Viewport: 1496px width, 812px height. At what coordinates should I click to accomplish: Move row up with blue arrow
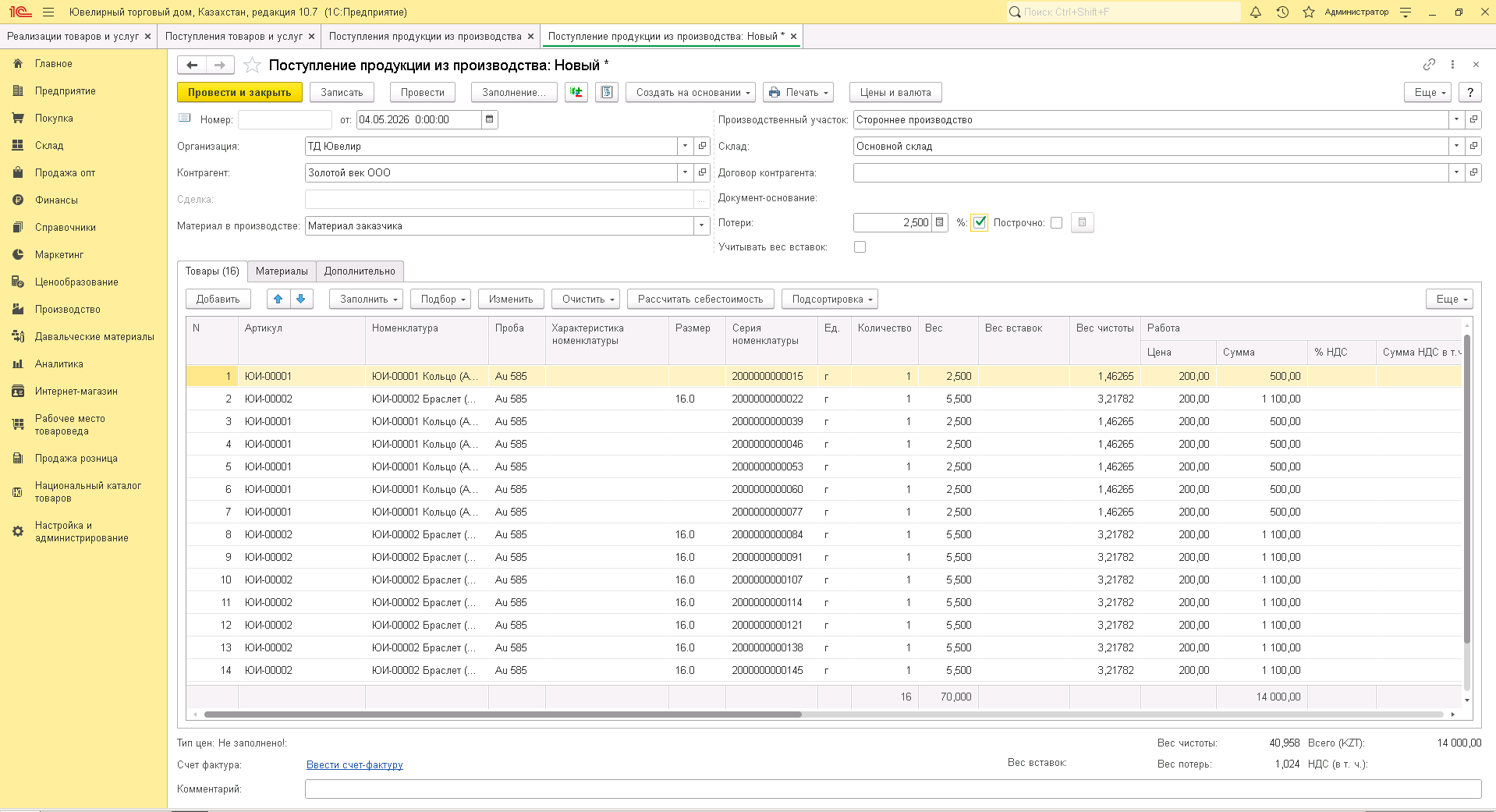click(x=278, y=299)
